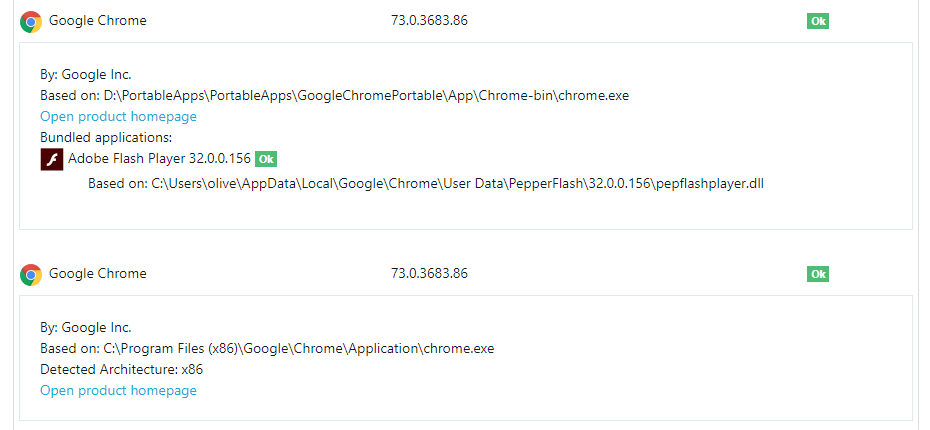
Task: Click version 73.0.3683.86 of the portable Chrome
Action: tap(429, 21)
